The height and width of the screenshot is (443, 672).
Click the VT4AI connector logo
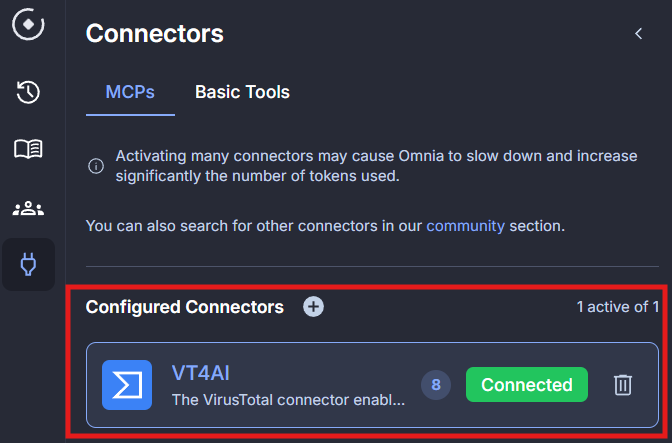(127, 385)
